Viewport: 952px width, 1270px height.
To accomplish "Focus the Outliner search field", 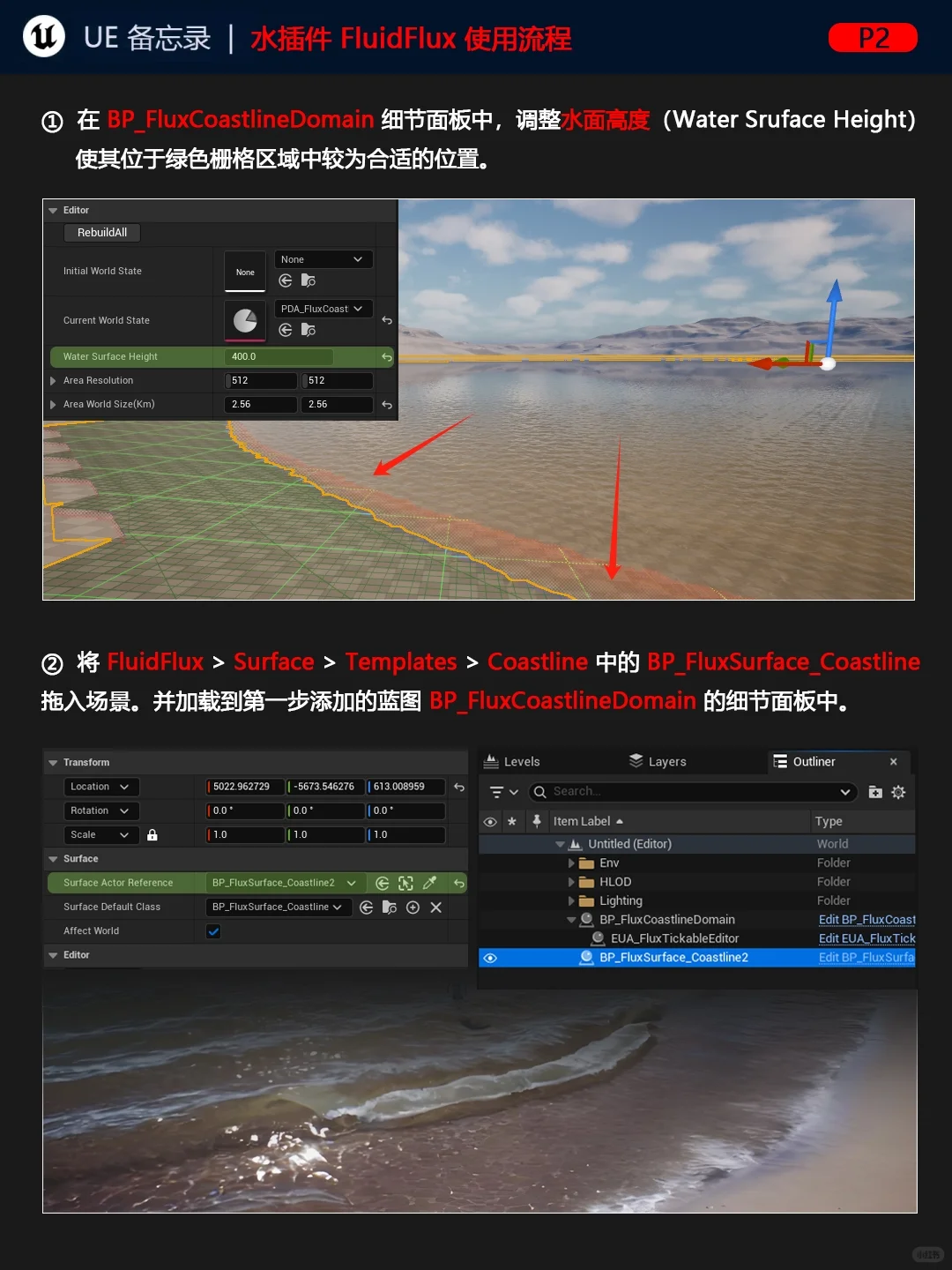I will pyautogui.click(x=692, y=792).
